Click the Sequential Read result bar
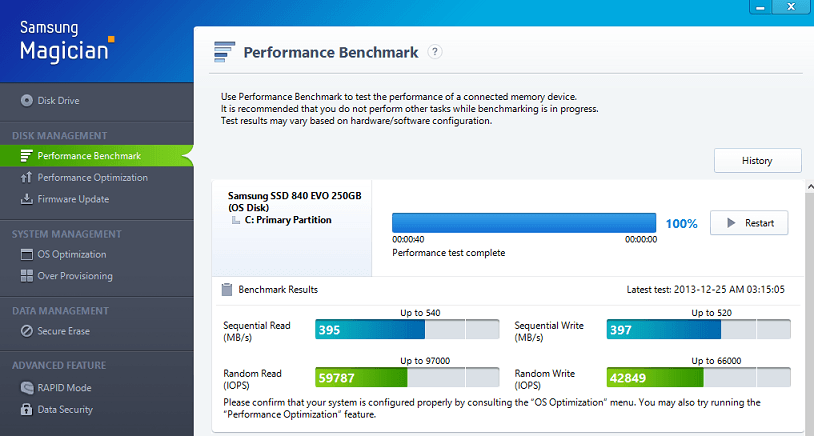This screenshot has width=814, height=436. click(x=406, y=331)
